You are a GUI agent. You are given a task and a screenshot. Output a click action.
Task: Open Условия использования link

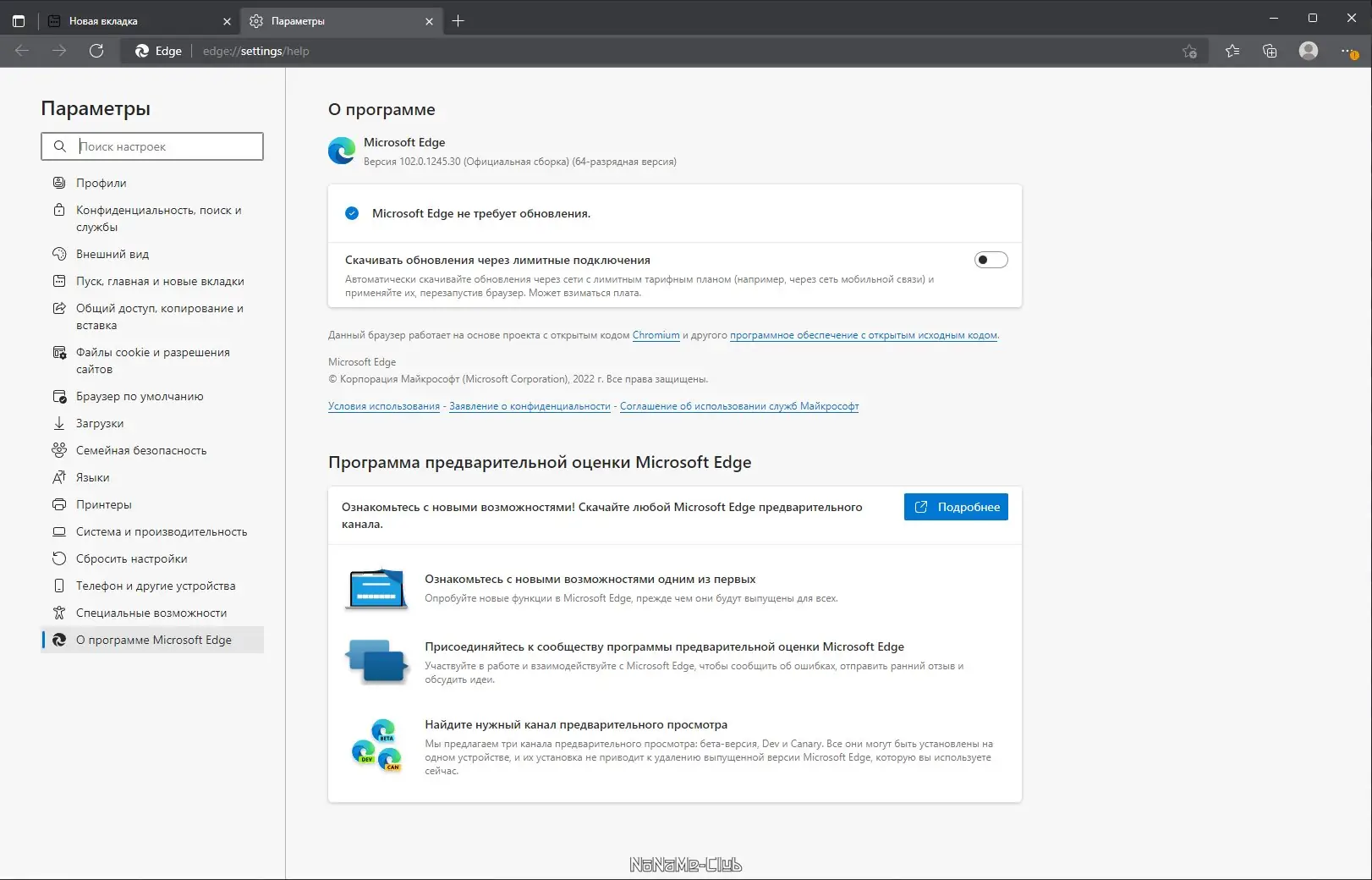(384, 406)
